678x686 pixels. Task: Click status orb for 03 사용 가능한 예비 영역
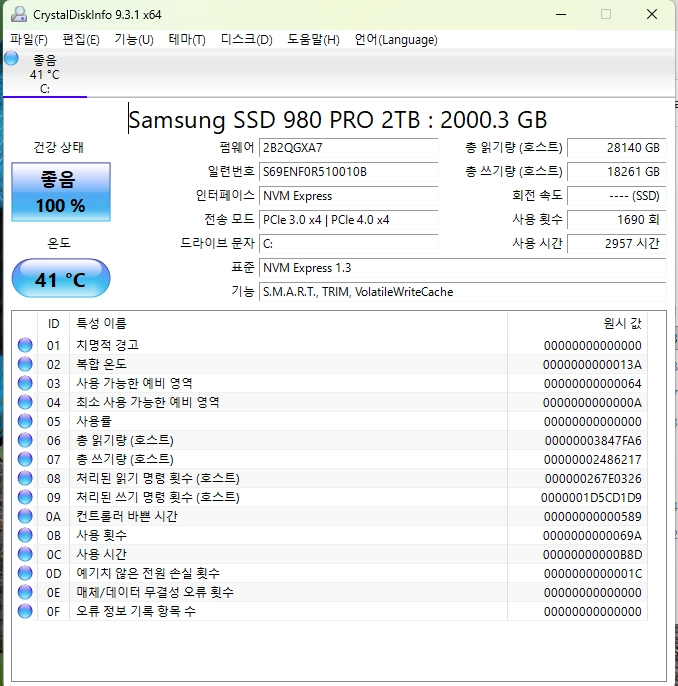[25, 383]
